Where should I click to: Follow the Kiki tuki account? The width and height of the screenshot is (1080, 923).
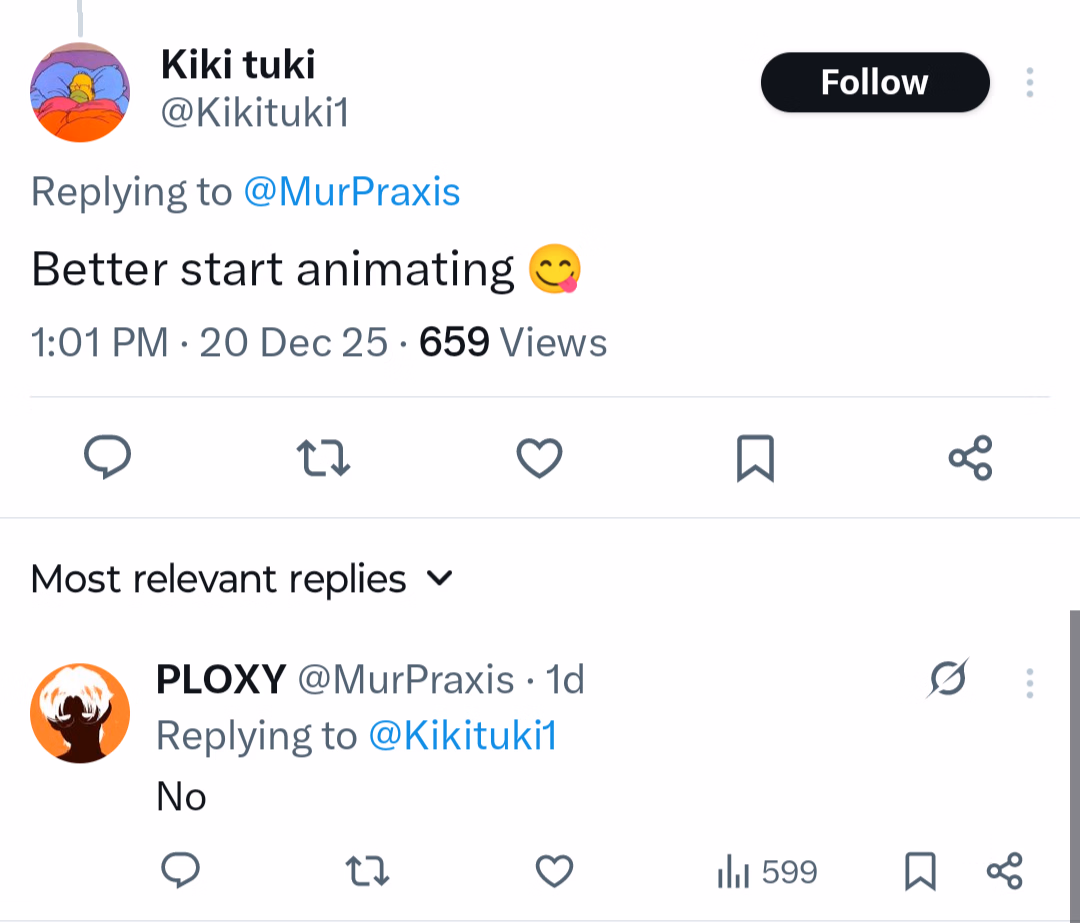[874, 82]
